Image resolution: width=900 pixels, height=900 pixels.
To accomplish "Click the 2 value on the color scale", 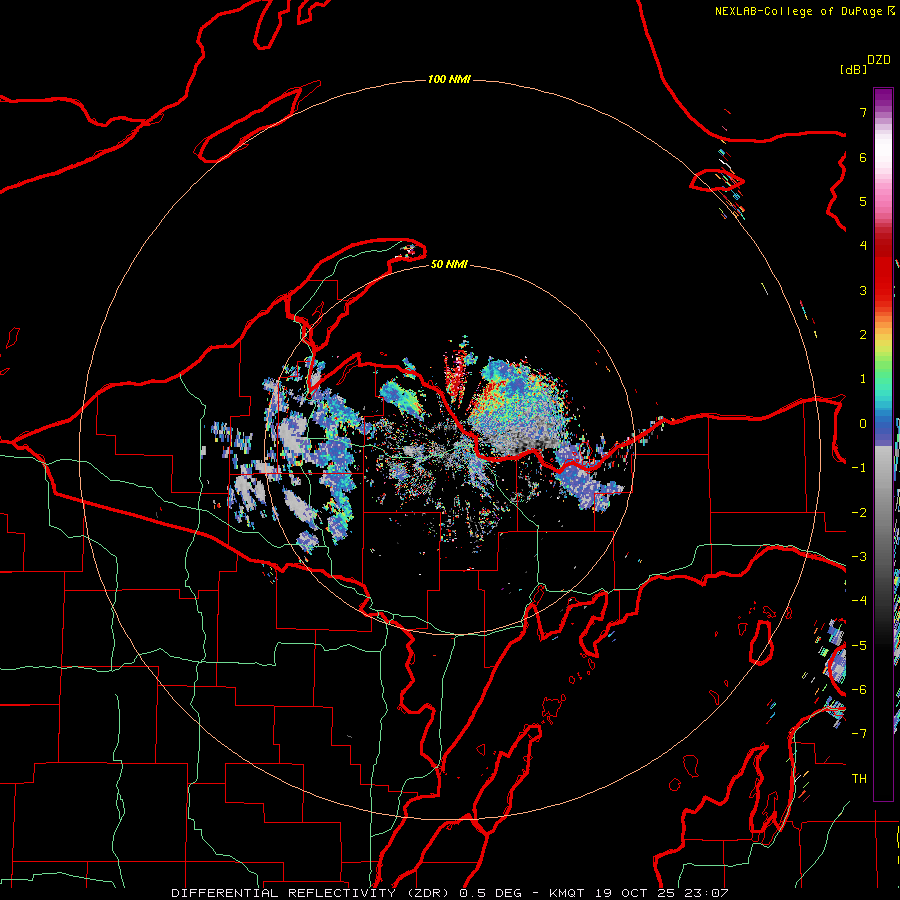I will (x=863, y=335).
